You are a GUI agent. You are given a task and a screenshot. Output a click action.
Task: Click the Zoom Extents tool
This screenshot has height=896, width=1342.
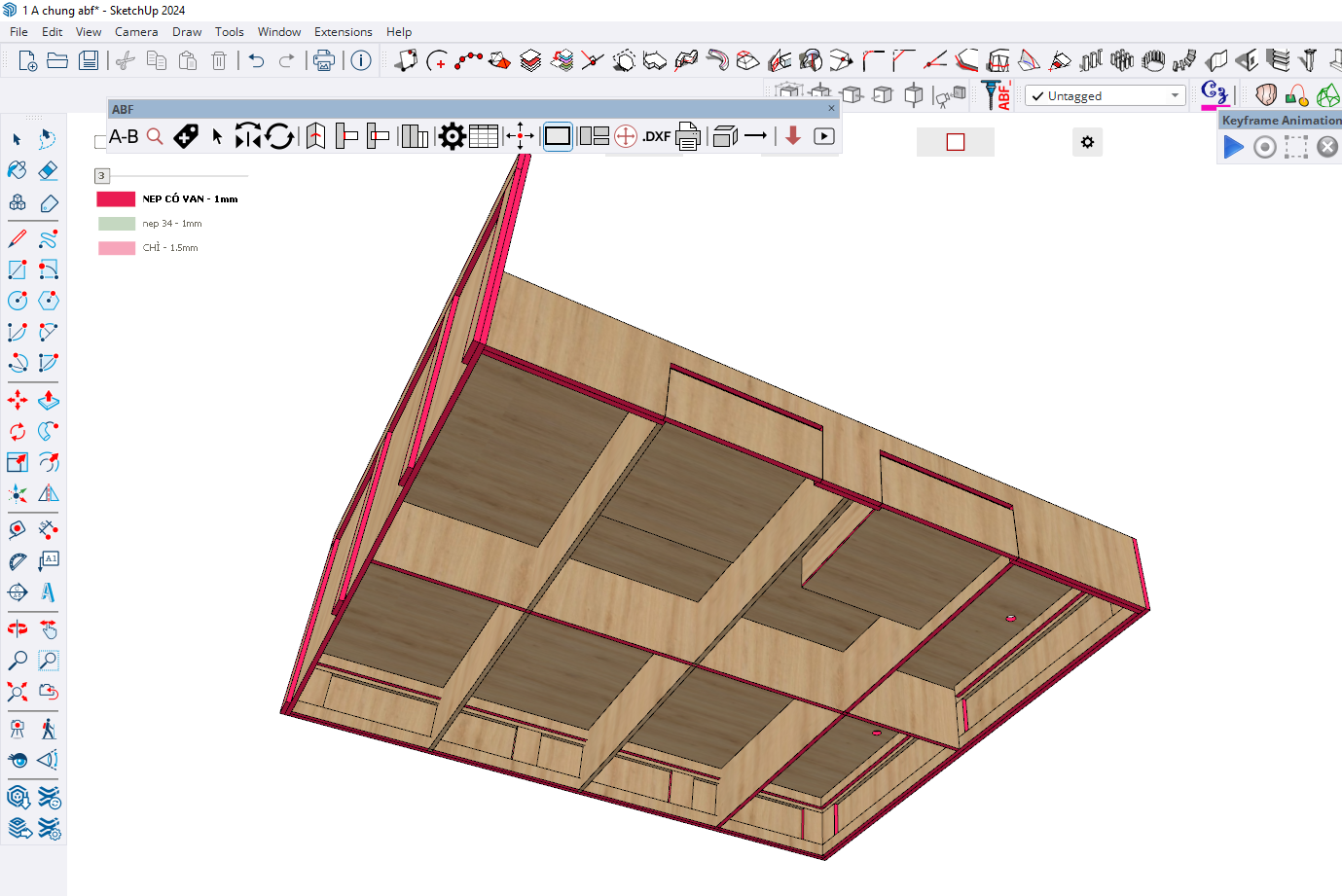point(18,692)
